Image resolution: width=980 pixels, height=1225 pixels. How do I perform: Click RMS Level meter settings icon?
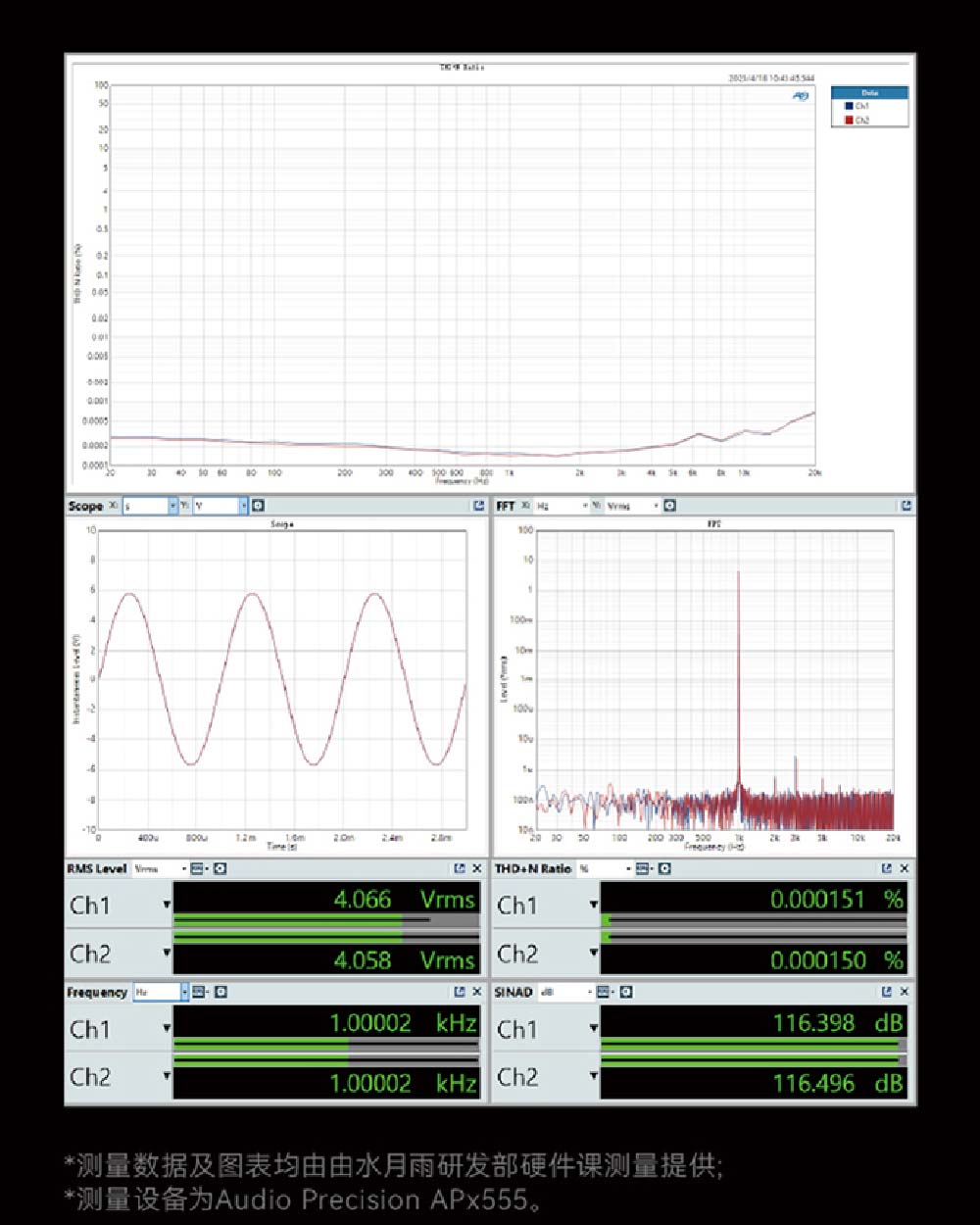[220, 868]
